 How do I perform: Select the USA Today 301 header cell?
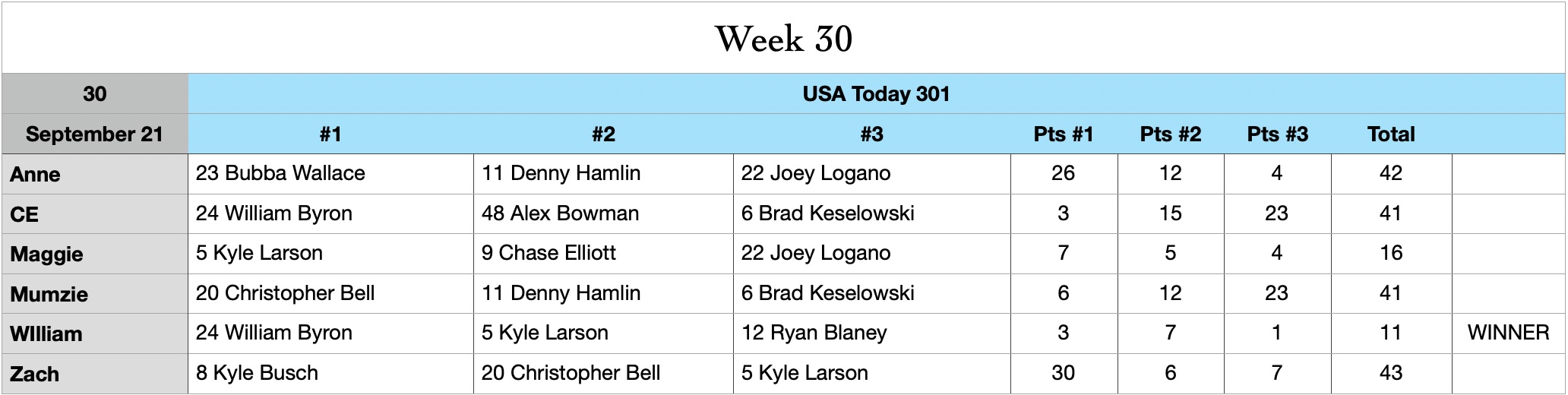876,94
